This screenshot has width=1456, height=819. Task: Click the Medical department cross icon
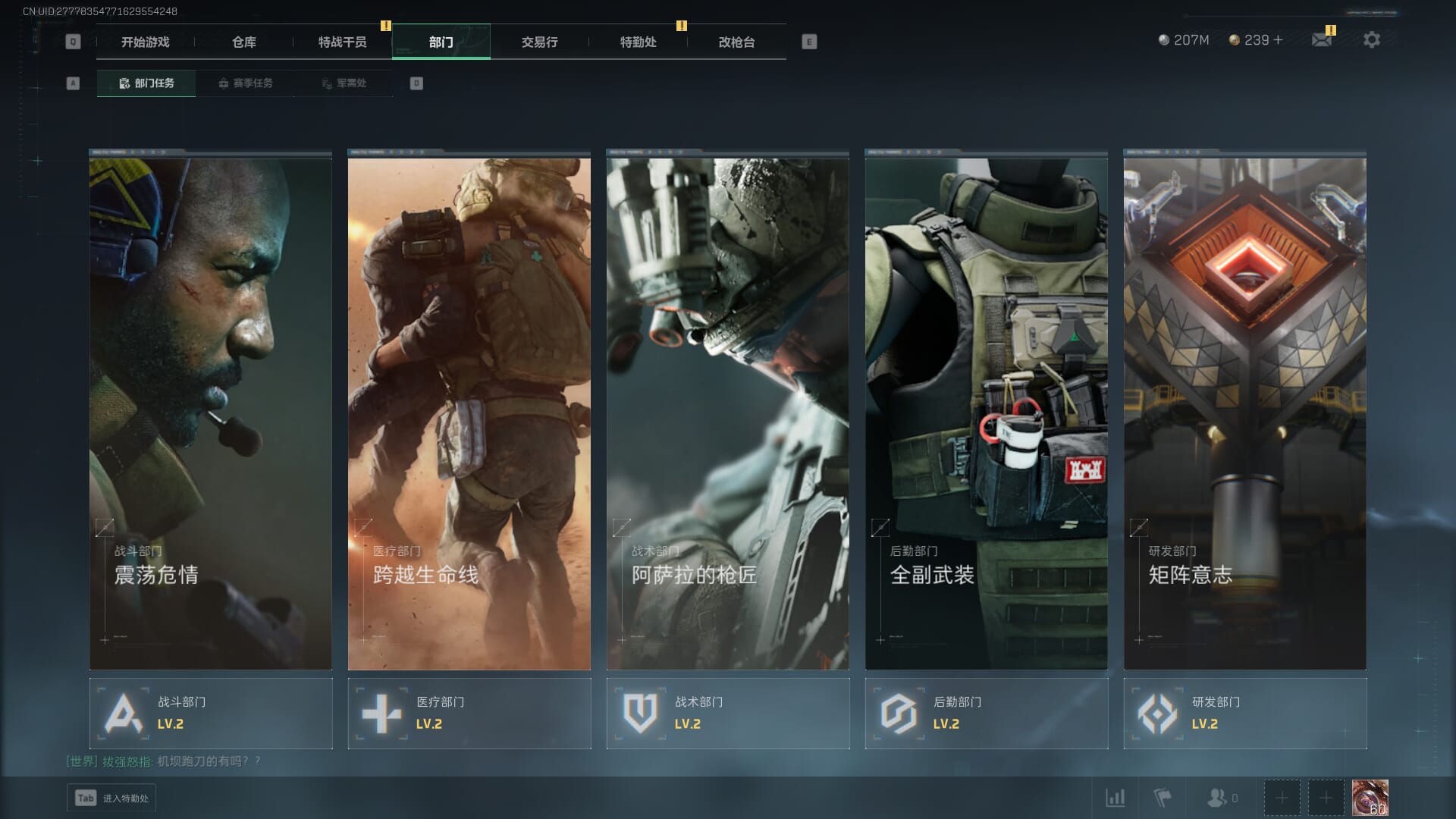(381, 714)
